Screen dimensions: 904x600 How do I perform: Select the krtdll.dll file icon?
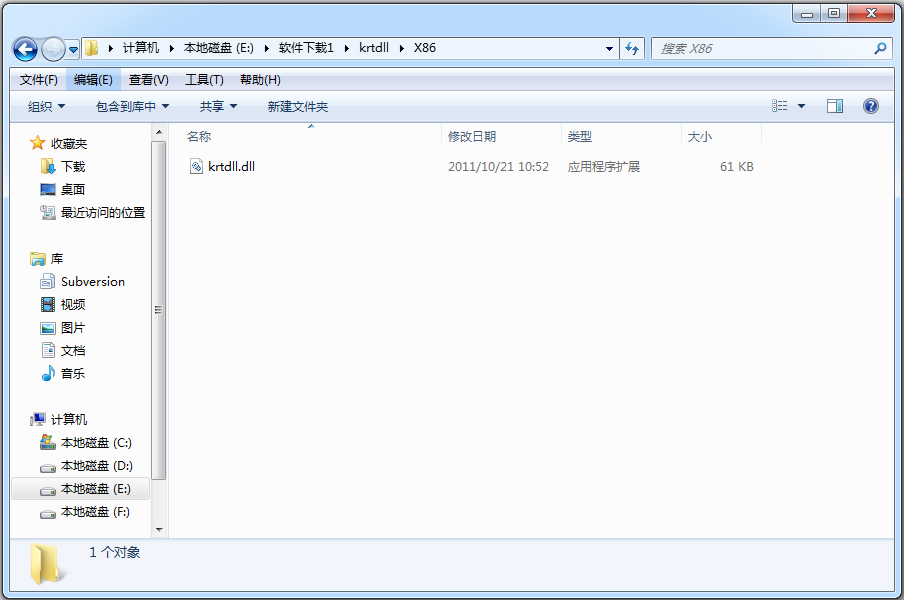(x=196, y=167)
